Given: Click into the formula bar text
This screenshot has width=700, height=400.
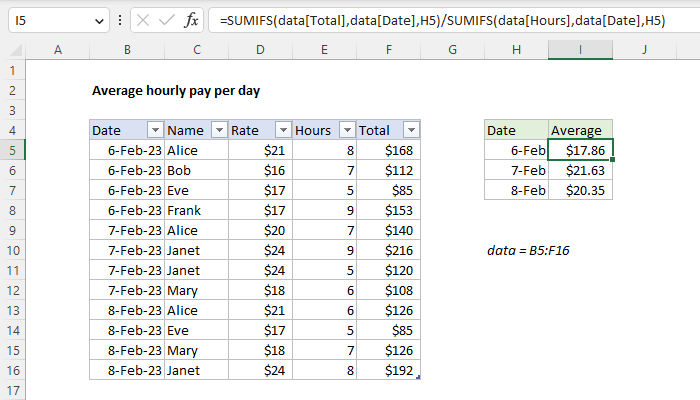Looking at the screenshot, I should pyautogui.click(x=442, y=21).
